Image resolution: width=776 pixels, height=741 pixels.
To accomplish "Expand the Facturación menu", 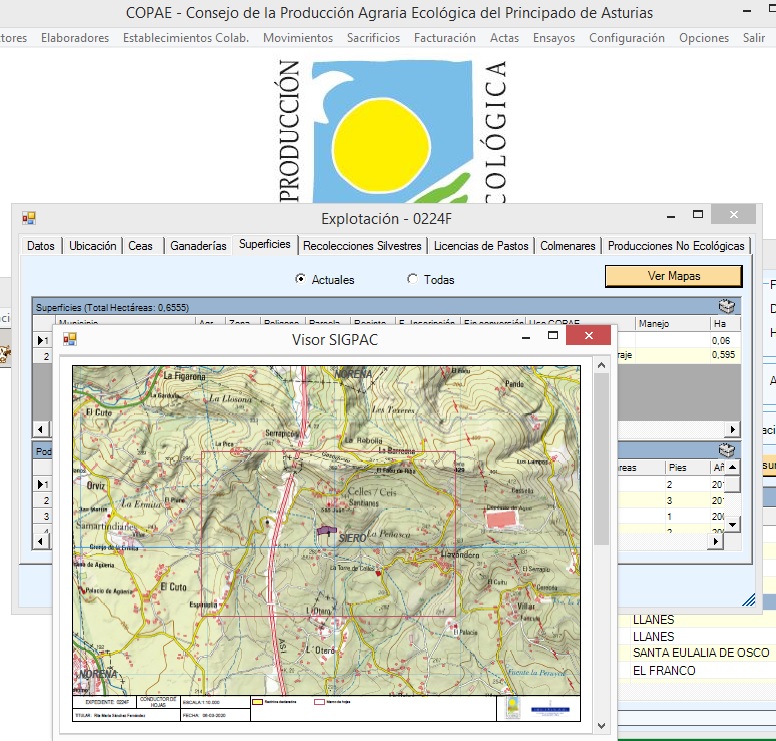I will point(445,38).
